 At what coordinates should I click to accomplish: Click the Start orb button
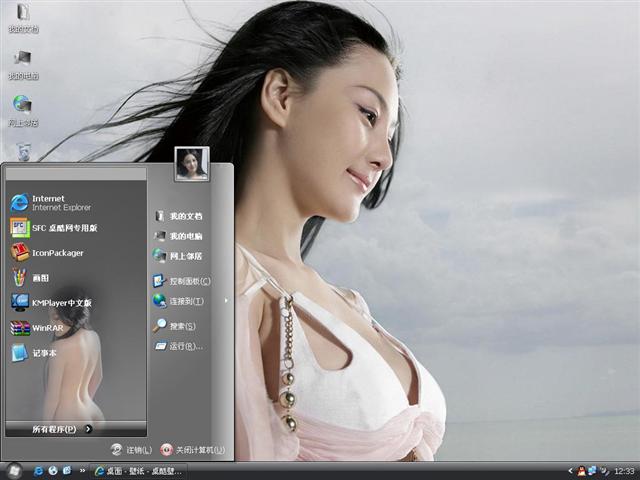(x=14, y=471)
